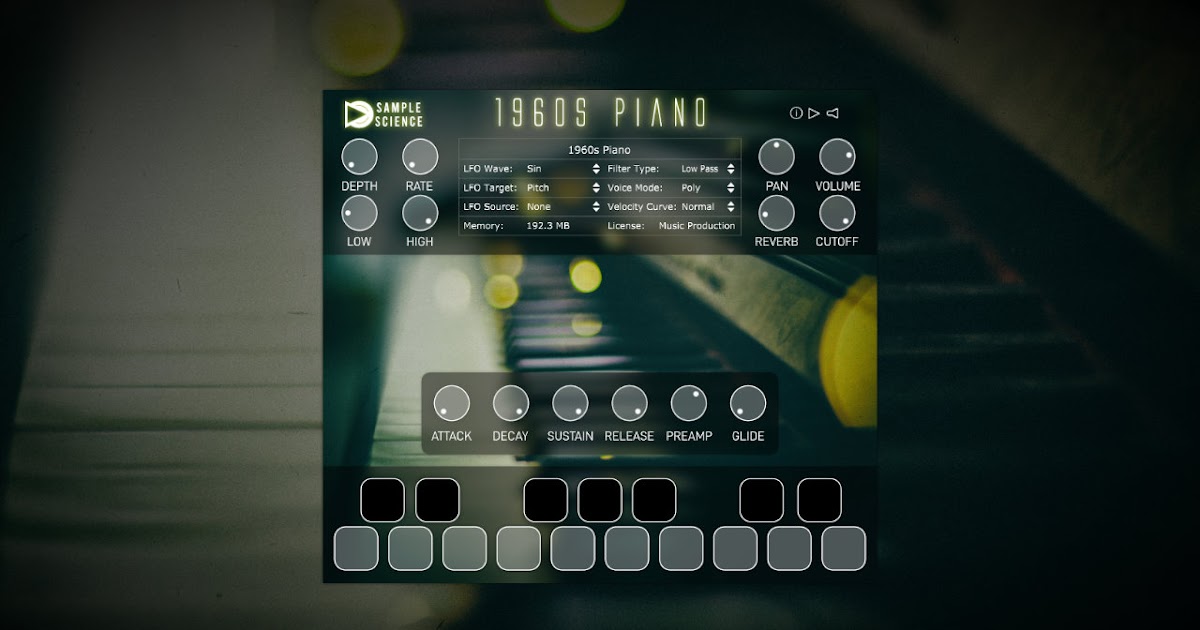Select the ATTACK knob
Screen dimensions: 1200x630
(451, 403)
